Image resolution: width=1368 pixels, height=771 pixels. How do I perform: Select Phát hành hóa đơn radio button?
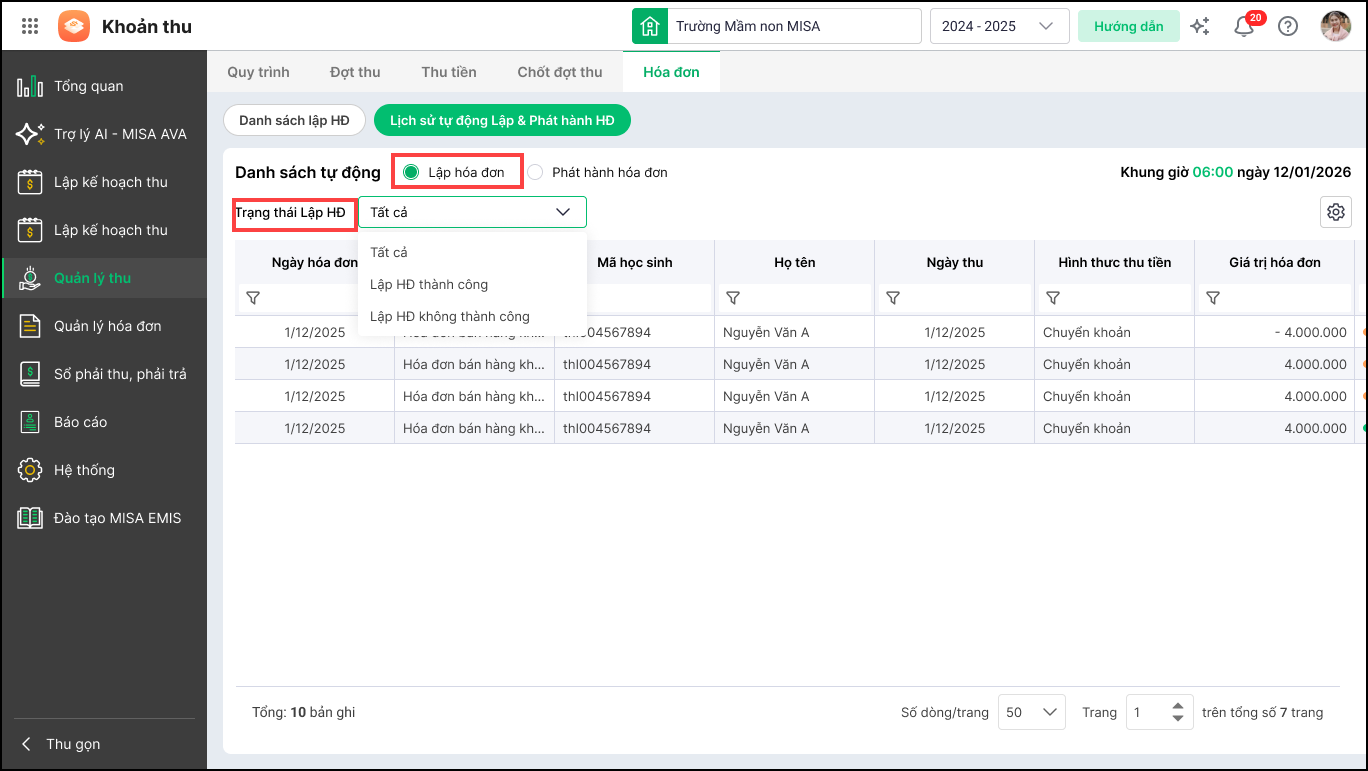535,172
